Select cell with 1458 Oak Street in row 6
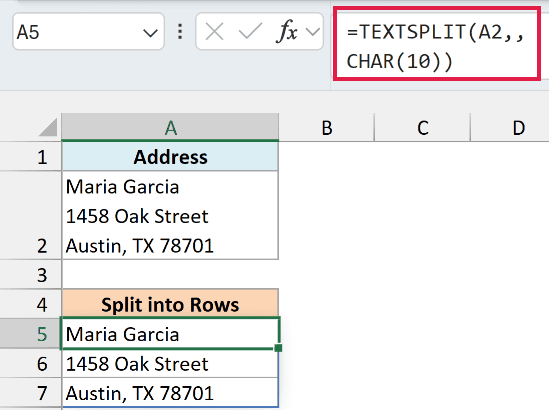Screen dimensions: 549x410 tap(170, 363)
